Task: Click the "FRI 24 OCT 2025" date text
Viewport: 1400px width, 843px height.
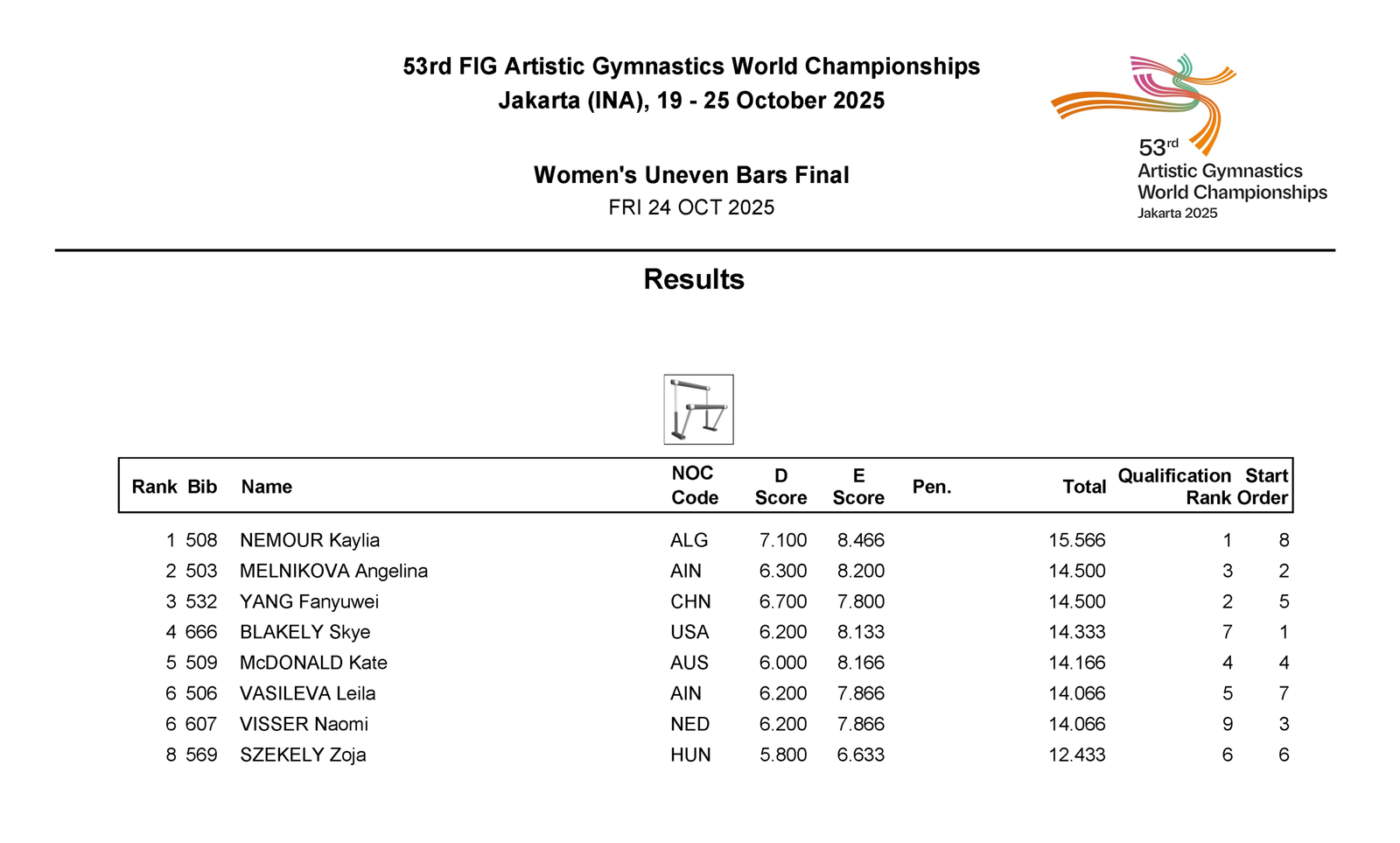Action: 691,207
